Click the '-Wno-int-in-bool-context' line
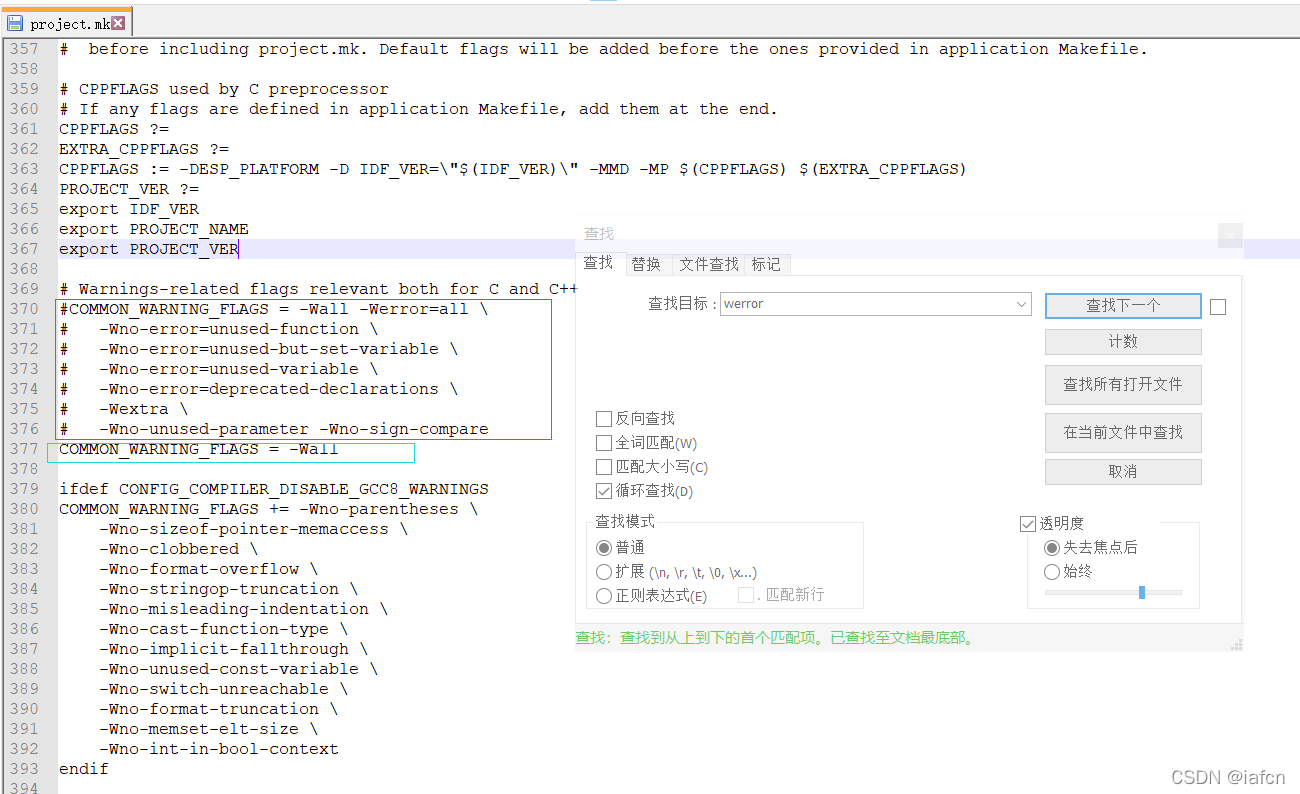The height and width of the screenshot is (794, 1300). point(219,749)
